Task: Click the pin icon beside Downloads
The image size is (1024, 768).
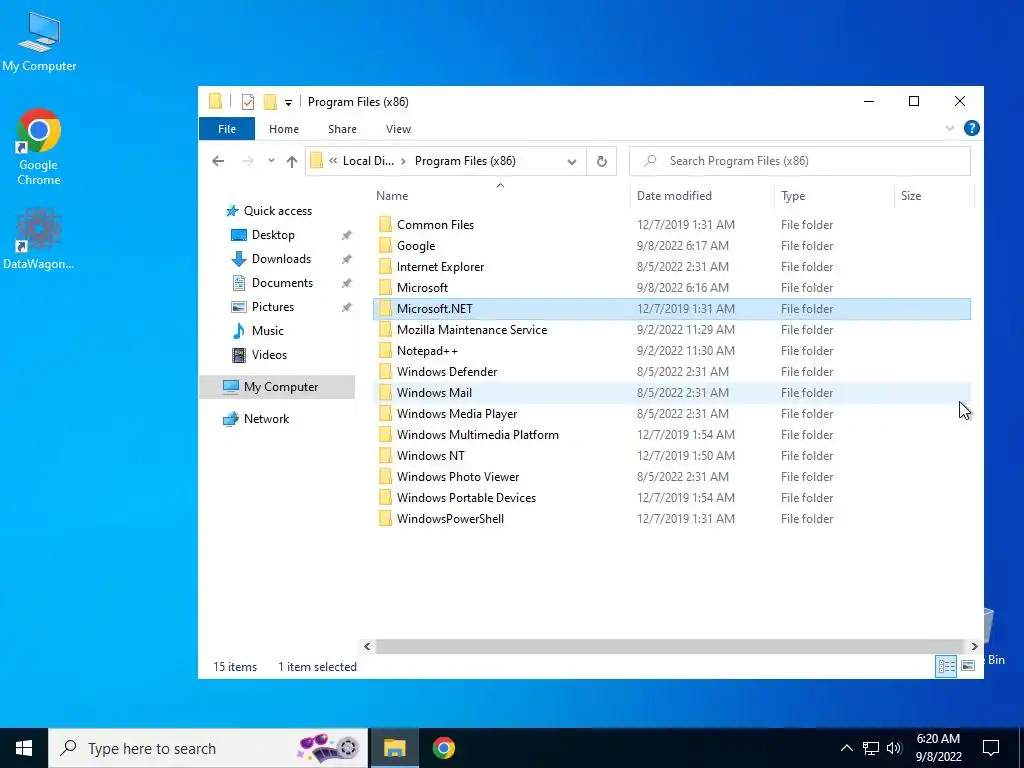Action: pyautogui.click(x=347, y=259)
